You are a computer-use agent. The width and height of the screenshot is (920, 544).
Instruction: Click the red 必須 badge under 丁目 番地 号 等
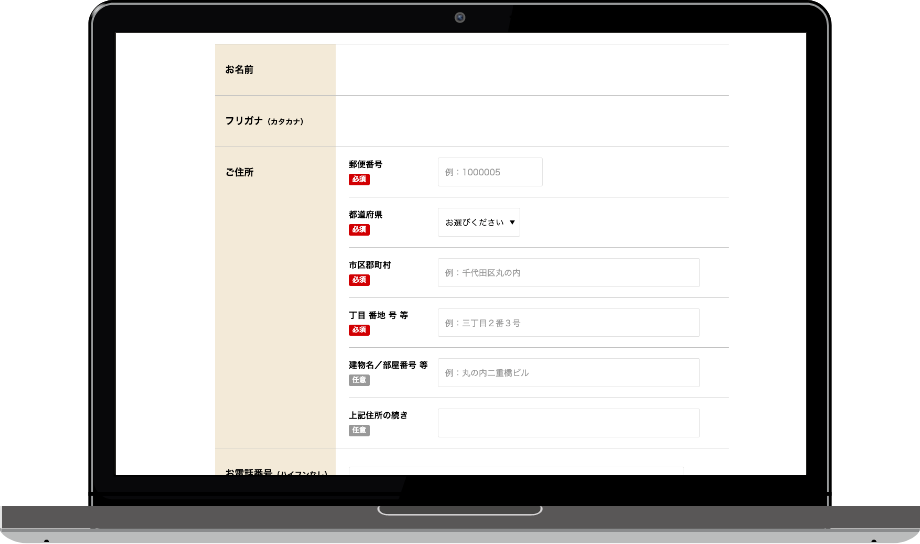point(359,330)
